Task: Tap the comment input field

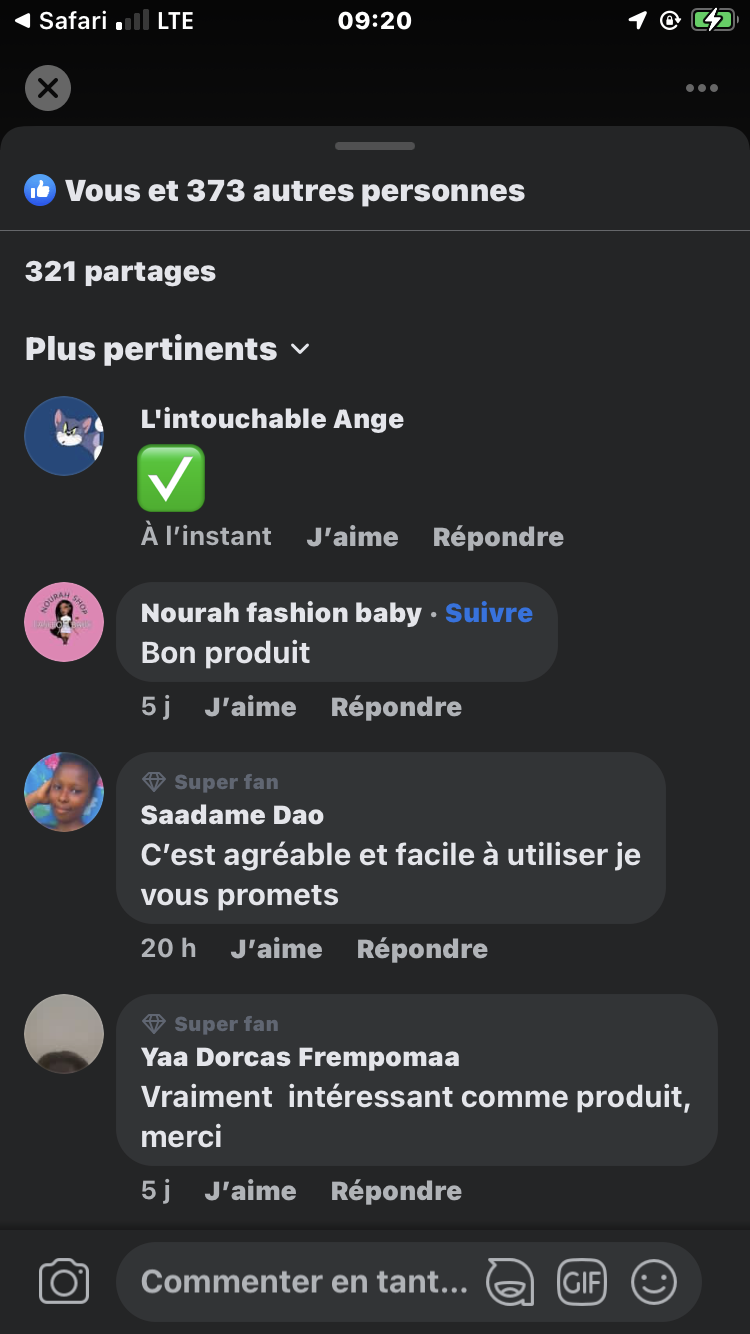Action: click(304, 1282)
